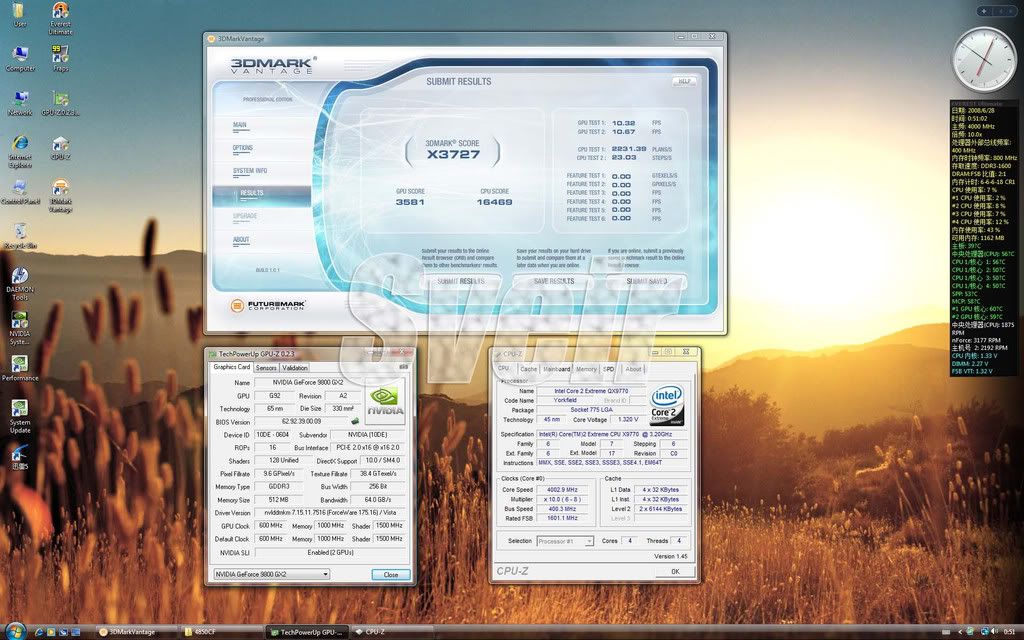This screenshot has height=640, width=1024.
Task: Open Internet Explorer from the desktop
Action: pos(19,145)
